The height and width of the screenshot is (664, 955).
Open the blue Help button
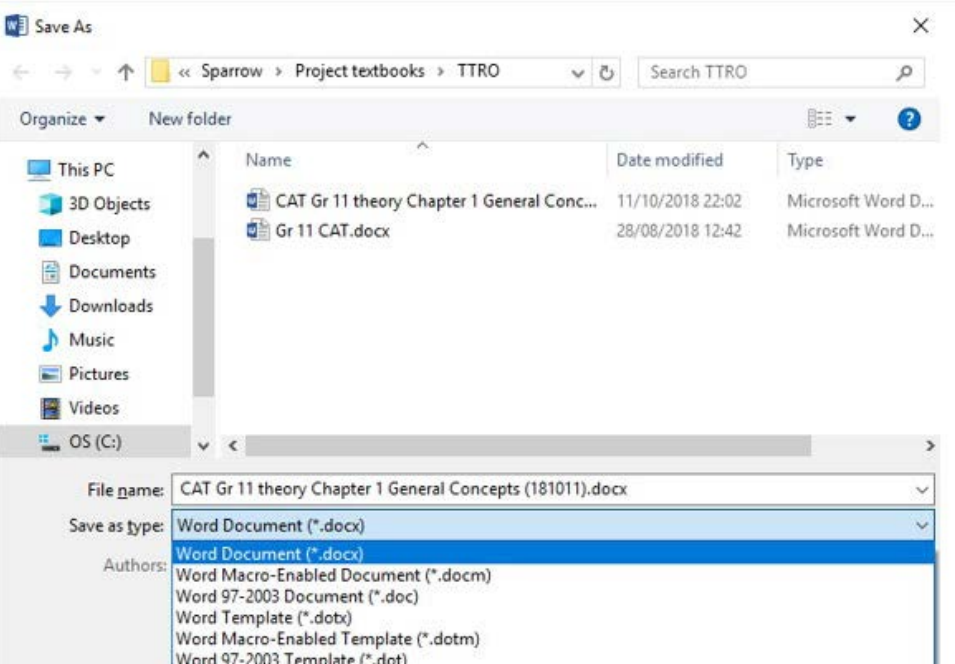909,119
